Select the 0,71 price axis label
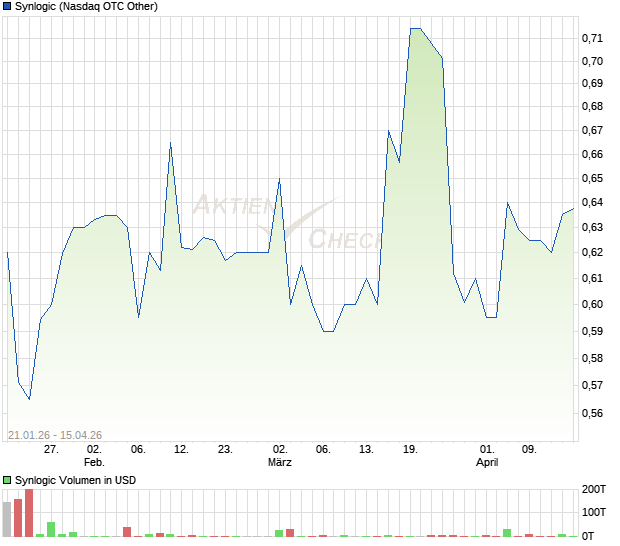 (592, 38)
